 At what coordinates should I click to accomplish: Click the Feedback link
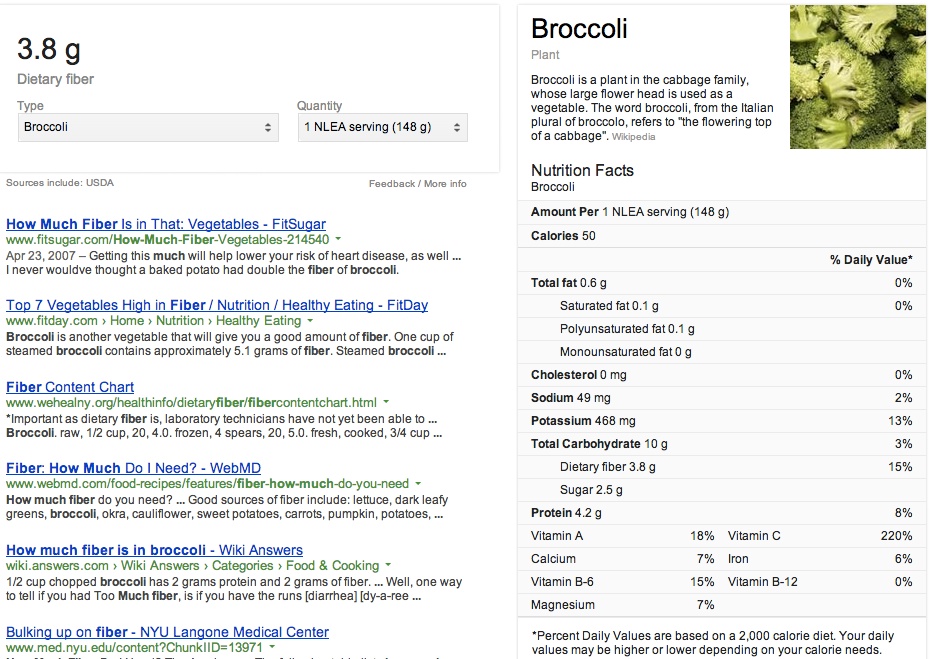point(392,184)
